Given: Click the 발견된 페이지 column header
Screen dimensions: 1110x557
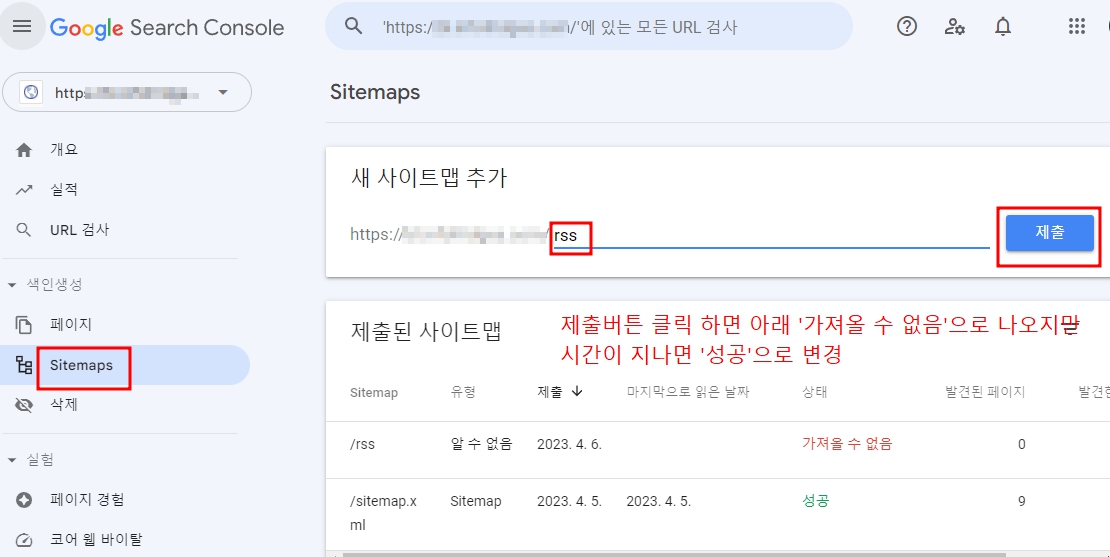Looking at the screenshot, I should pos(985,392).
